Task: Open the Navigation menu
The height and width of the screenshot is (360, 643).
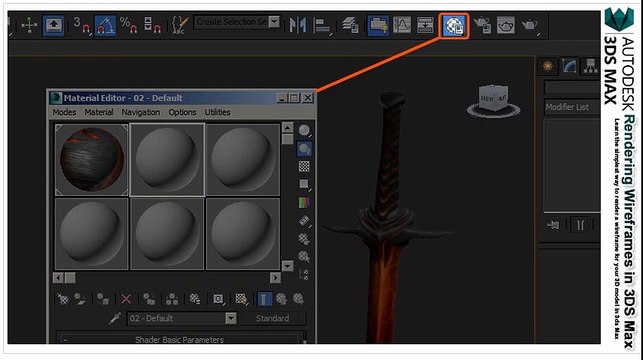Action: [x=141, y=112]
